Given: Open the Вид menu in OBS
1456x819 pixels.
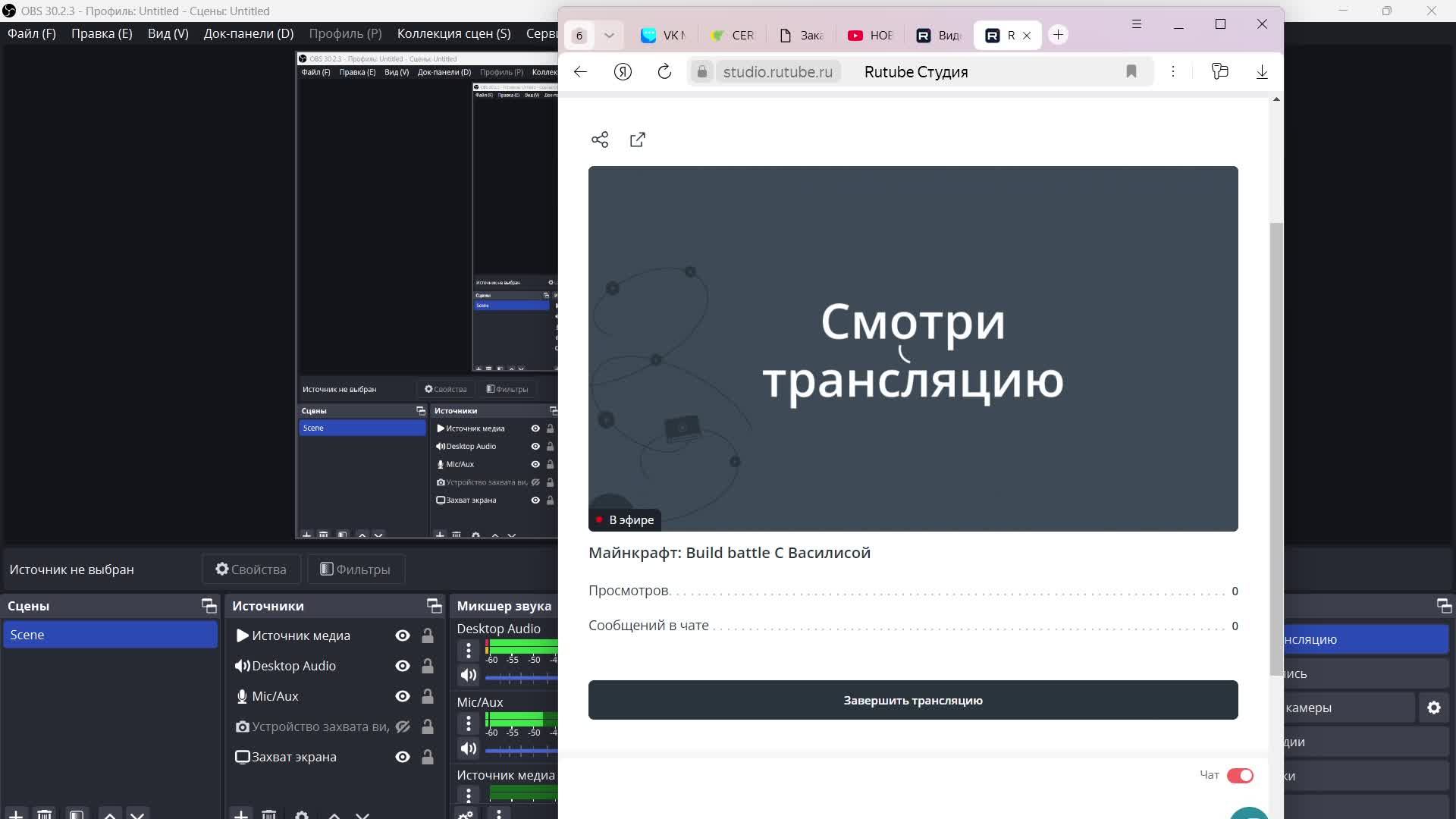Looking at the screenshot, I should (x=168, y=33).
